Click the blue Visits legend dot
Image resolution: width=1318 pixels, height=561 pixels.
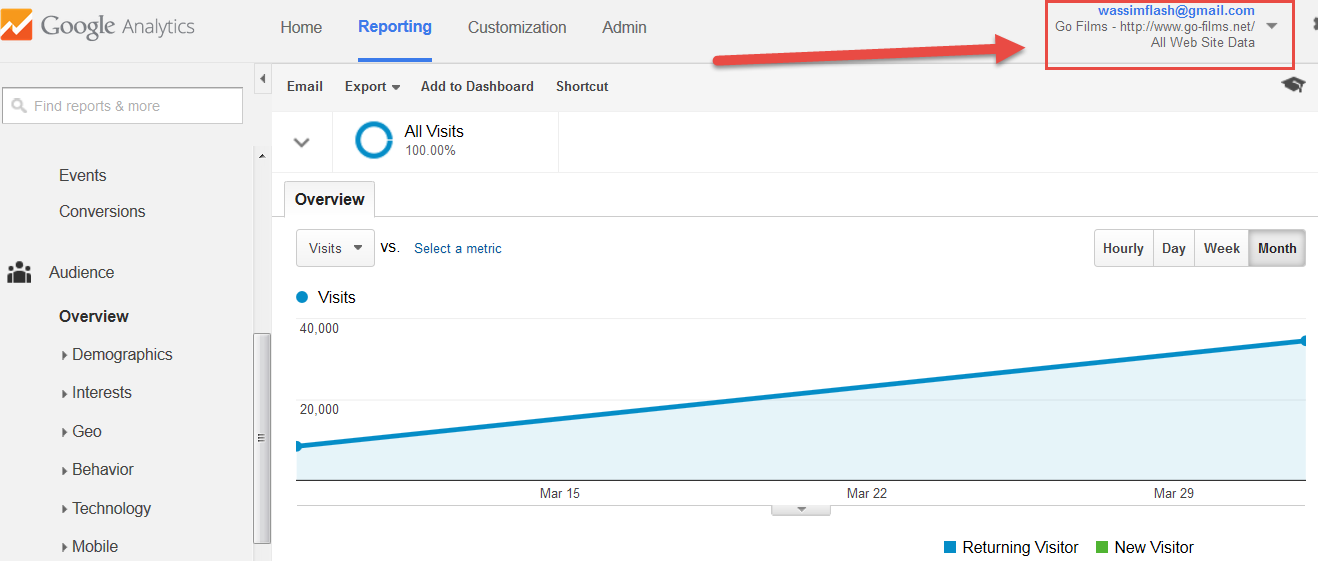(302, 297)
